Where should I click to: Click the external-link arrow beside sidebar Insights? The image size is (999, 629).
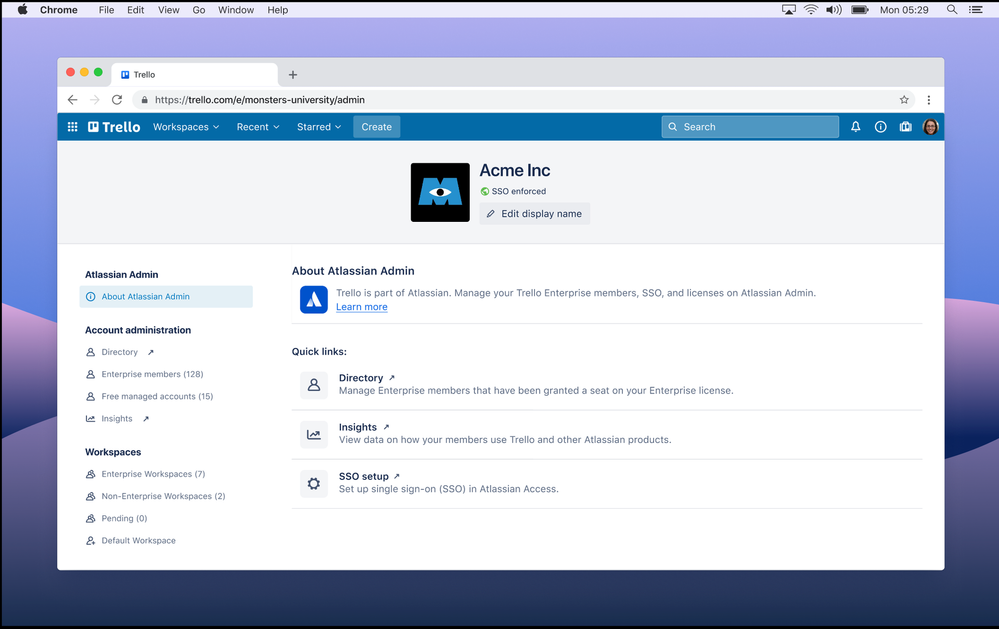click(x=146, y=419)
